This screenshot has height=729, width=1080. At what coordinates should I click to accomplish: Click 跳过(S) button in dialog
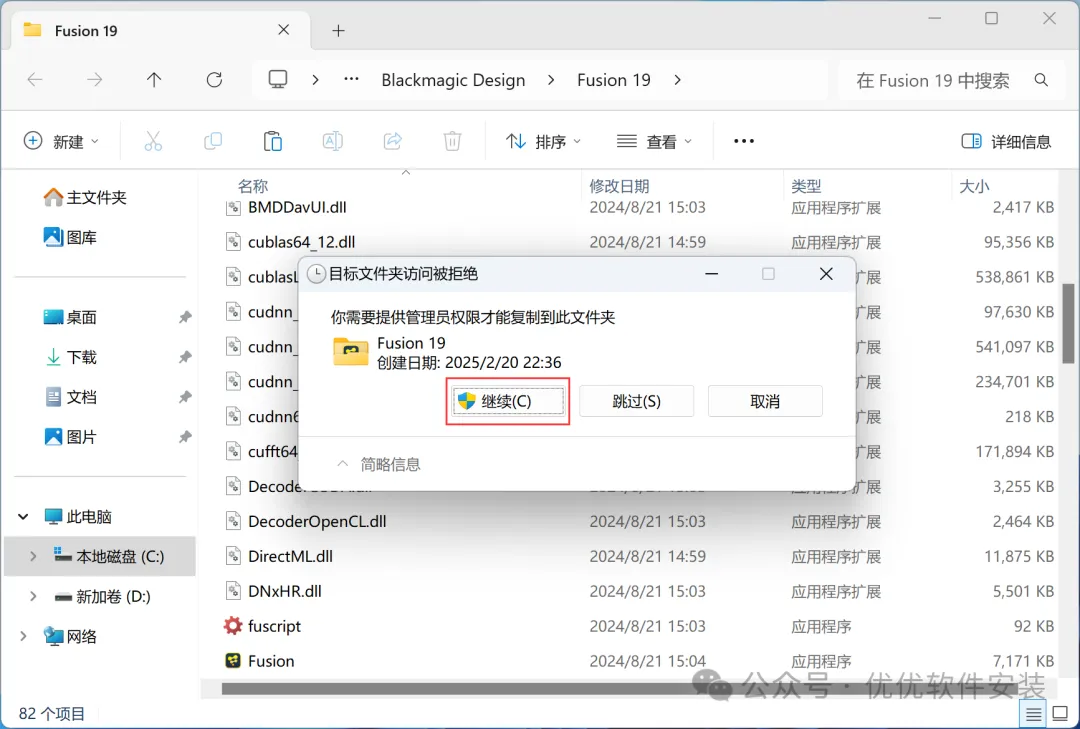[x=636, y=401]
